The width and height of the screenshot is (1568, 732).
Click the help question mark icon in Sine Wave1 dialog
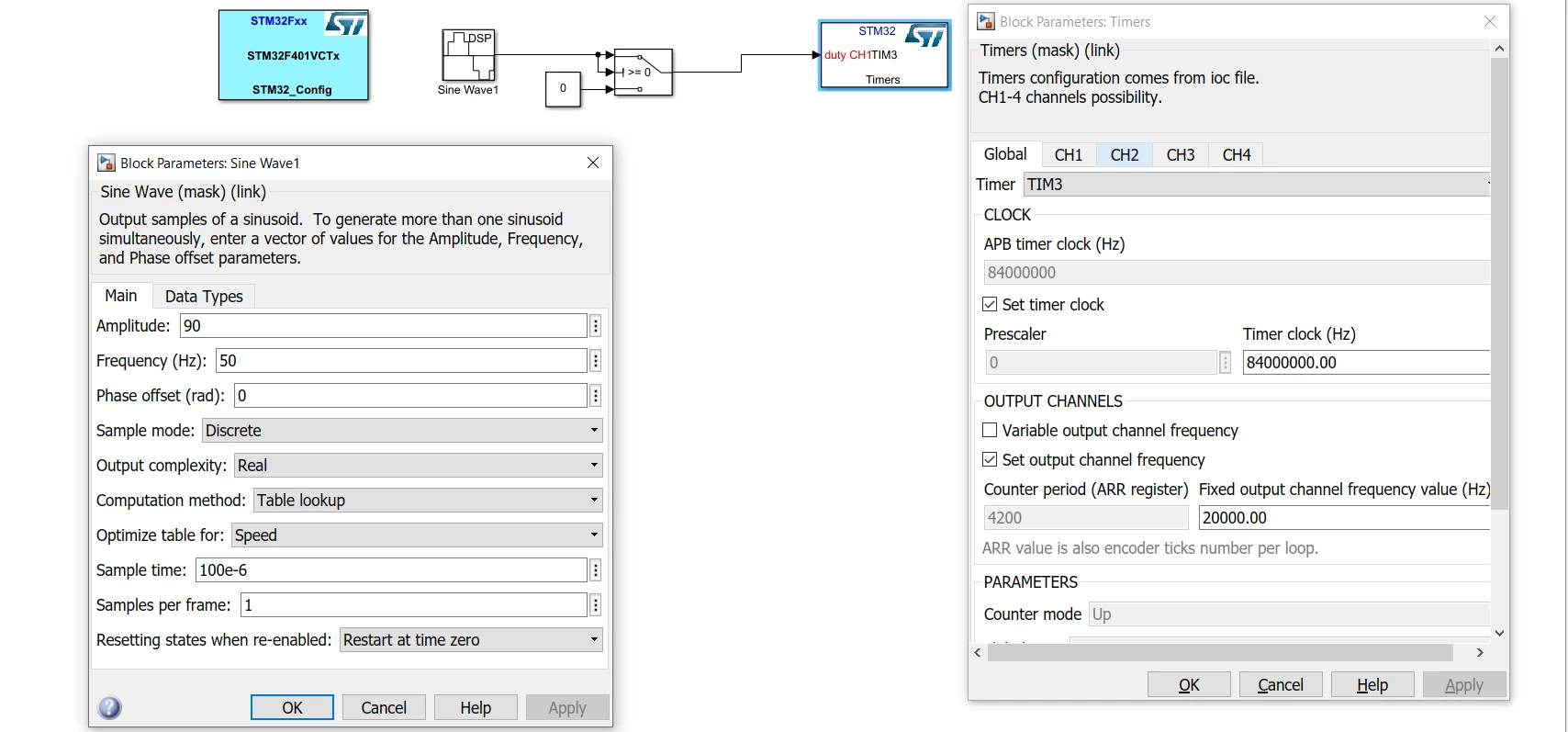point(109,707)
